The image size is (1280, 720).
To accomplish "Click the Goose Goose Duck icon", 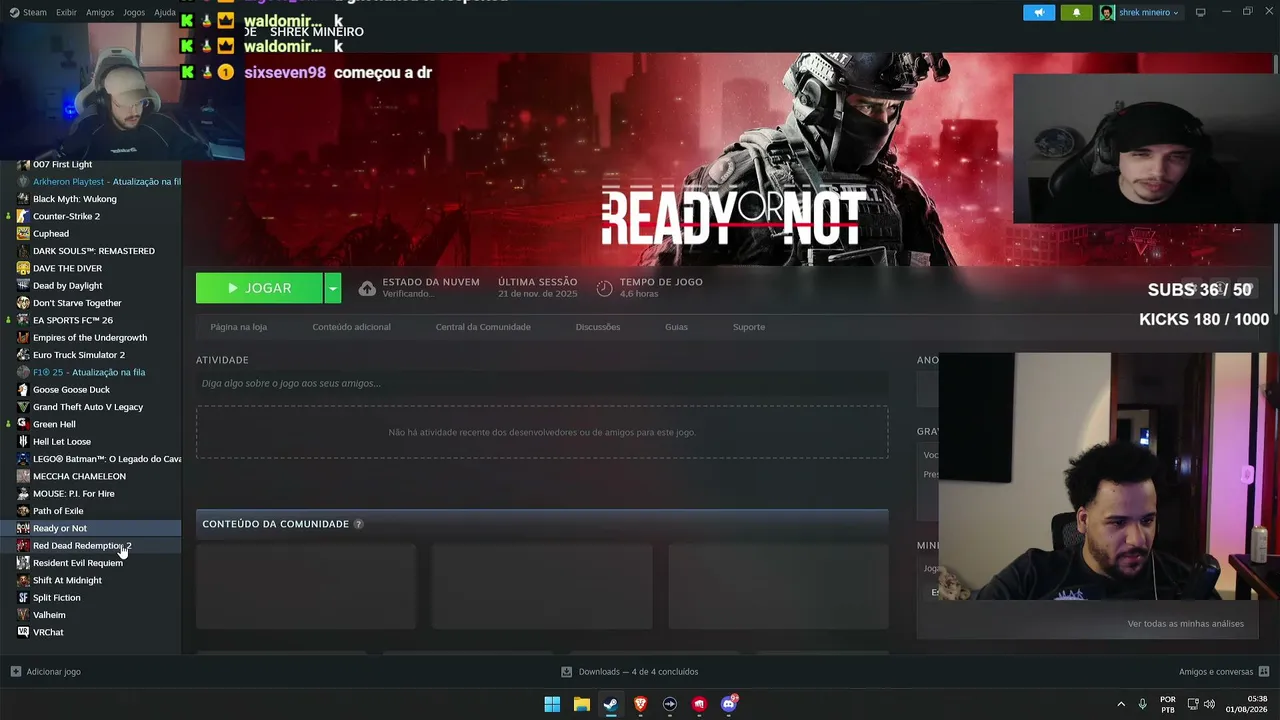I will pos(23,390).
